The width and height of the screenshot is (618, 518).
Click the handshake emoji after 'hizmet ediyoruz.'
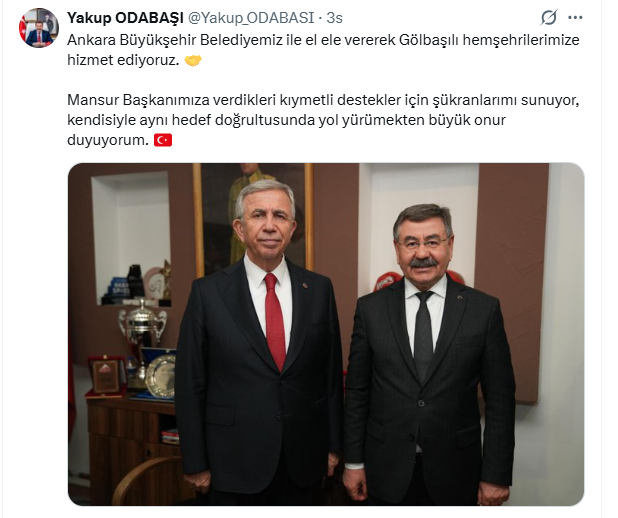click(x=193, y=60)
